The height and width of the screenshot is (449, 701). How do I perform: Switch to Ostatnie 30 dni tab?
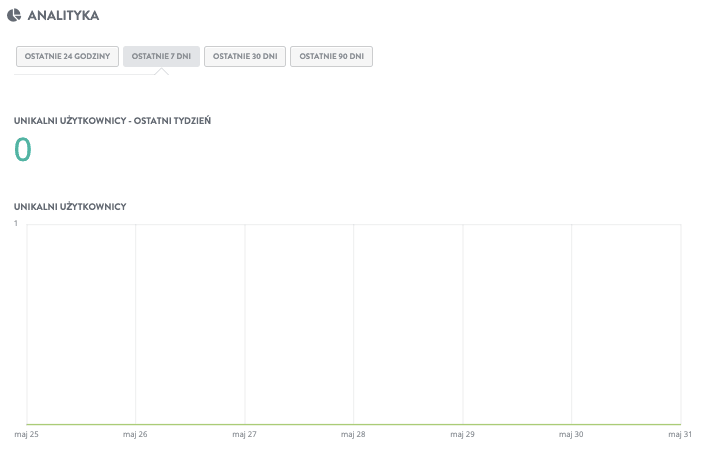(x=245, y=56)
